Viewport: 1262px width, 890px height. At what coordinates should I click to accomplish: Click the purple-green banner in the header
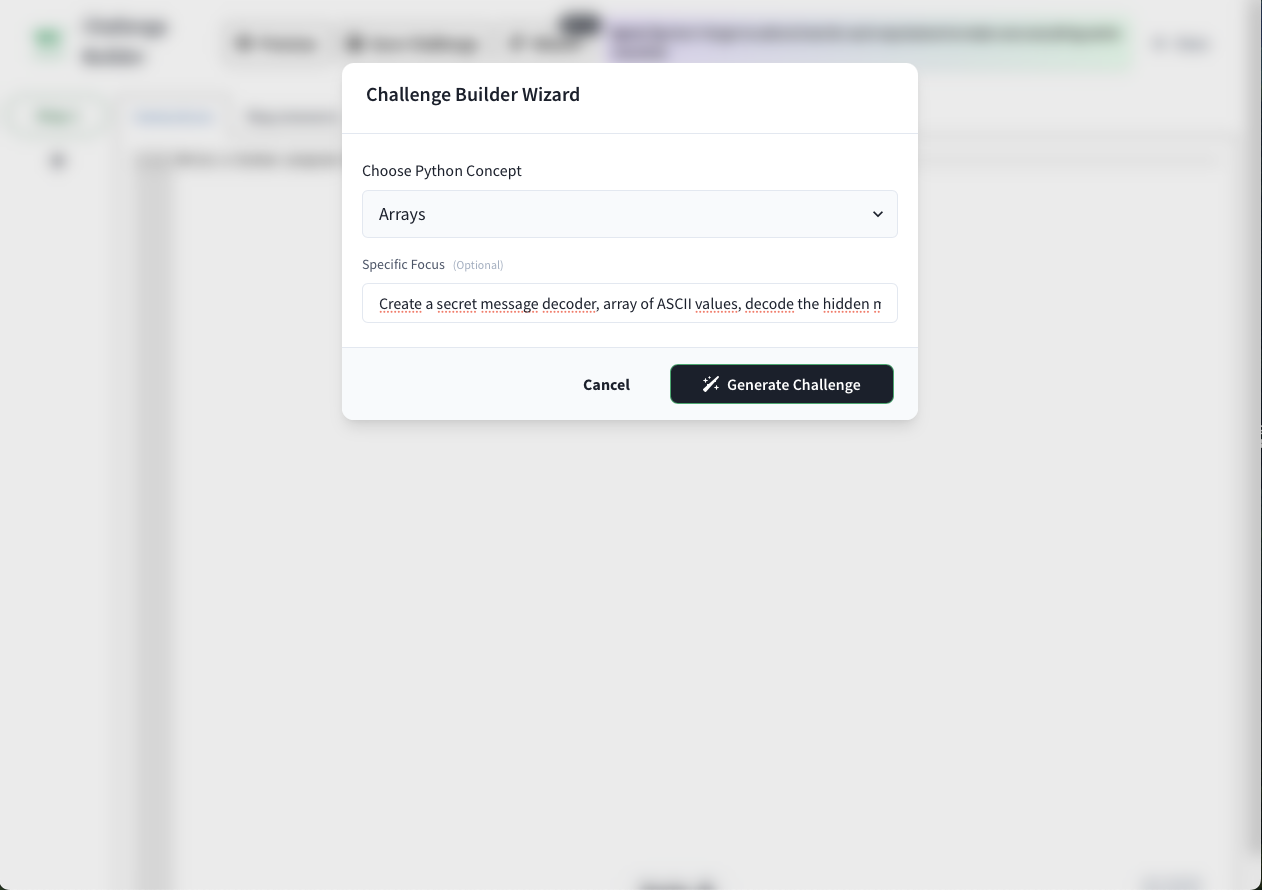tap(868, 43)
